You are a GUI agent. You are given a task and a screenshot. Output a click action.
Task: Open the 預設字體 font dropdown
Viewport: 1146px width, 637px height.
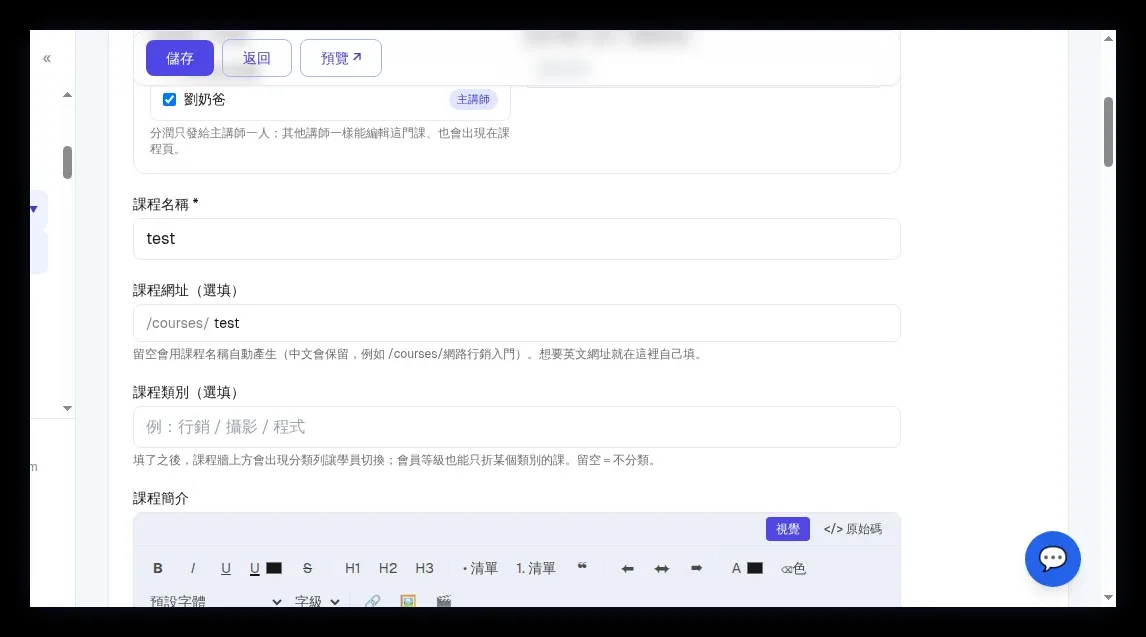pos(216,601)
